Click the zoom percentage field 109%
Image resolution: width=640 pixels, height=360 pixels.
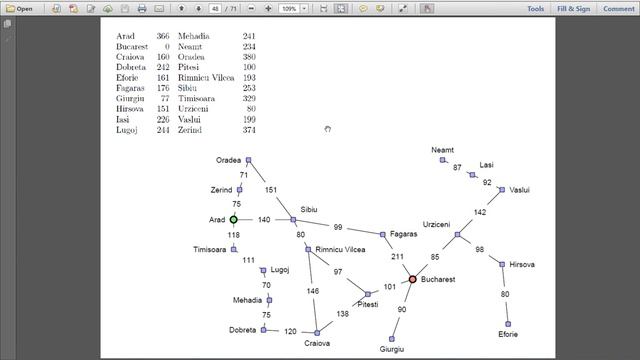[289, 9]
